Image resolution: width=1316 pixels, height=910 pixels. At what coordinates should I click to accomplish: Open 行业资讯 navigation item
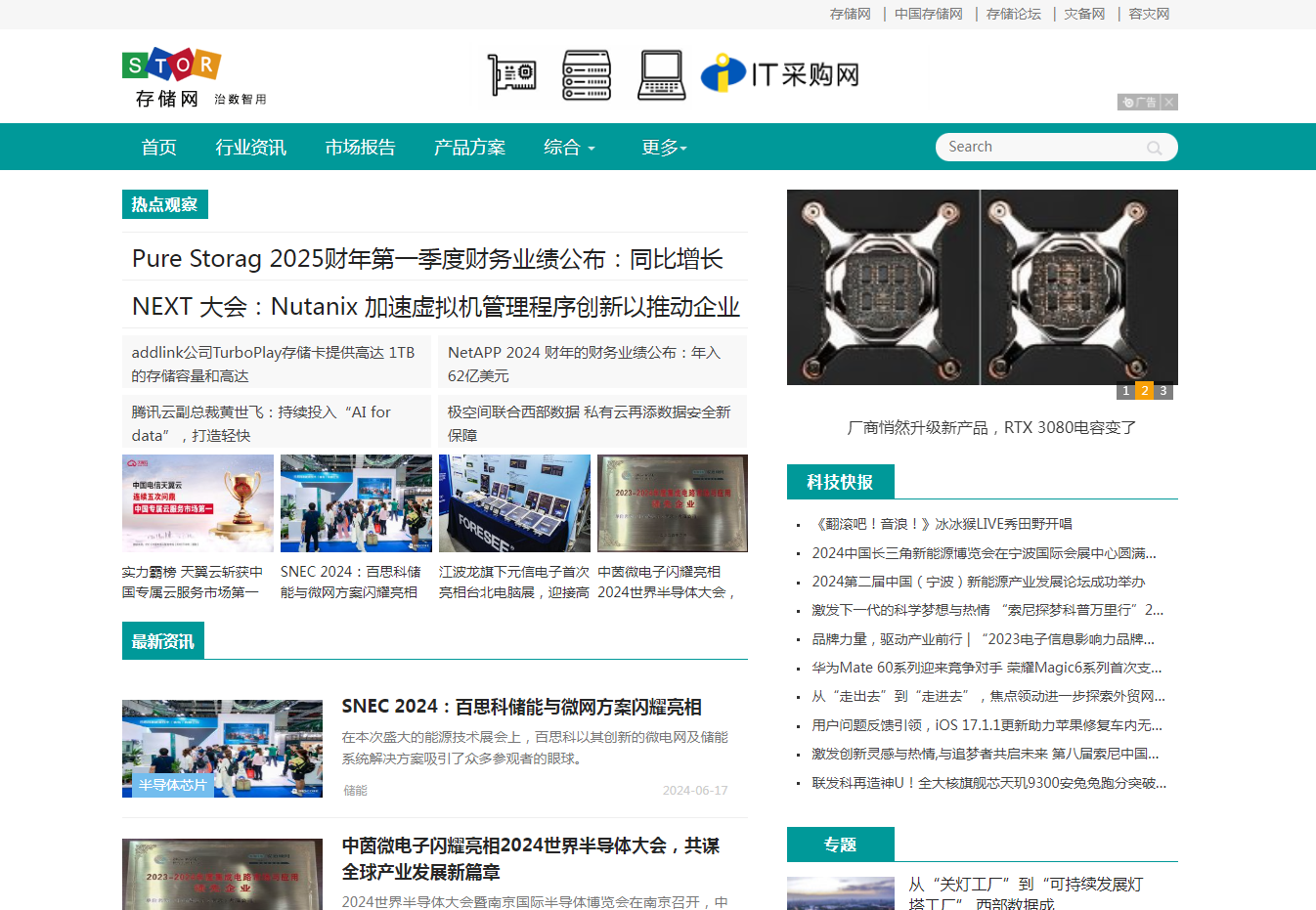pos(250,147)
